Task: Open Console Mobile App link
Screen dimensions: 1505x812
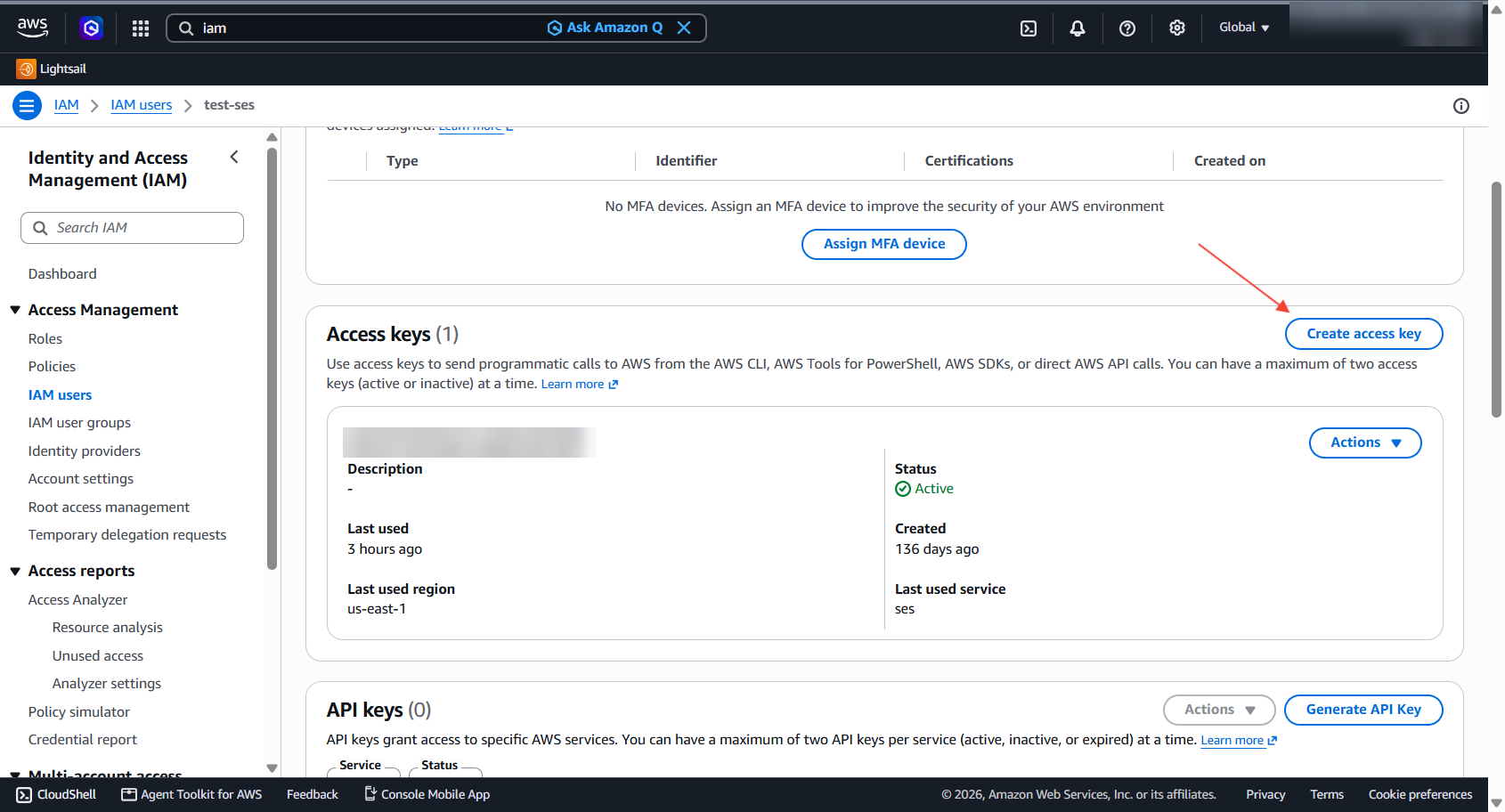Action: 427,794
